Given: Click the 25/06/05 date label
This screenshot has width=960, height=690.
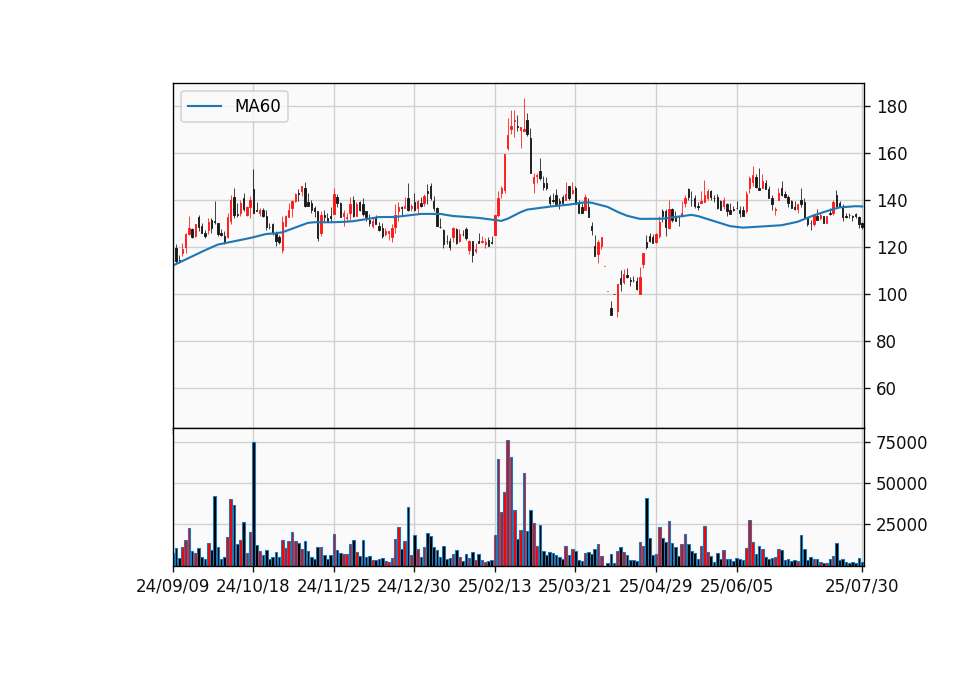Looking at the screenshot, I should click(x=737, y=587).
